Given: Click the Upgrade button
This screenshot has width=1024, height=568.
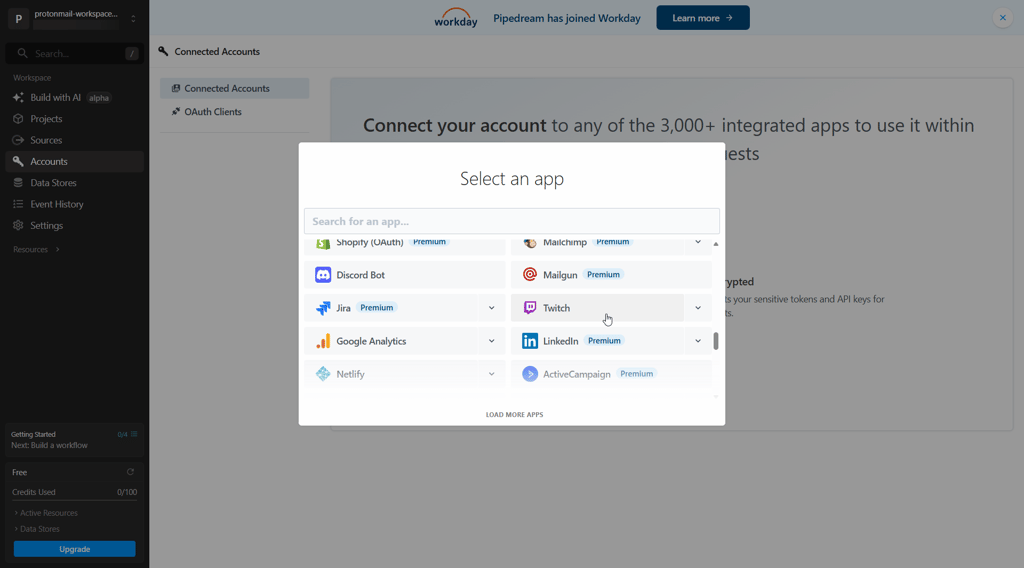Looking at the screenshot, I should pos(74,549).
